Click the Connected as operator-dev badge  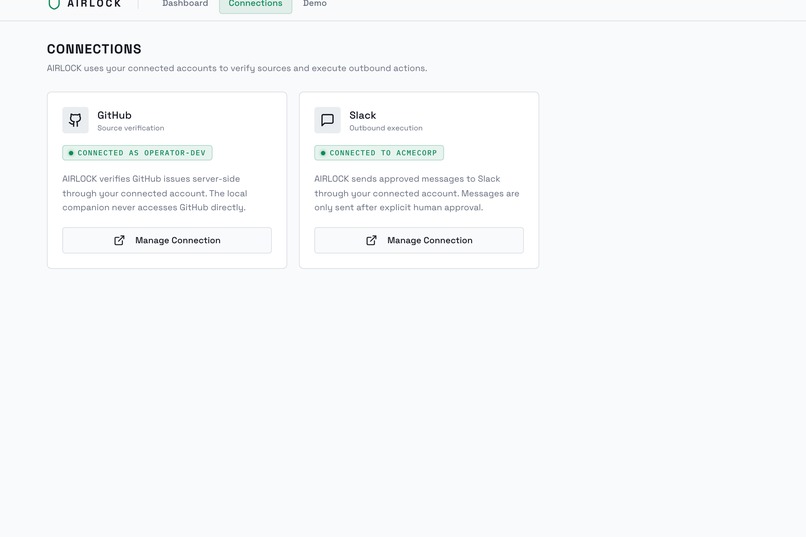coord(137,153)
